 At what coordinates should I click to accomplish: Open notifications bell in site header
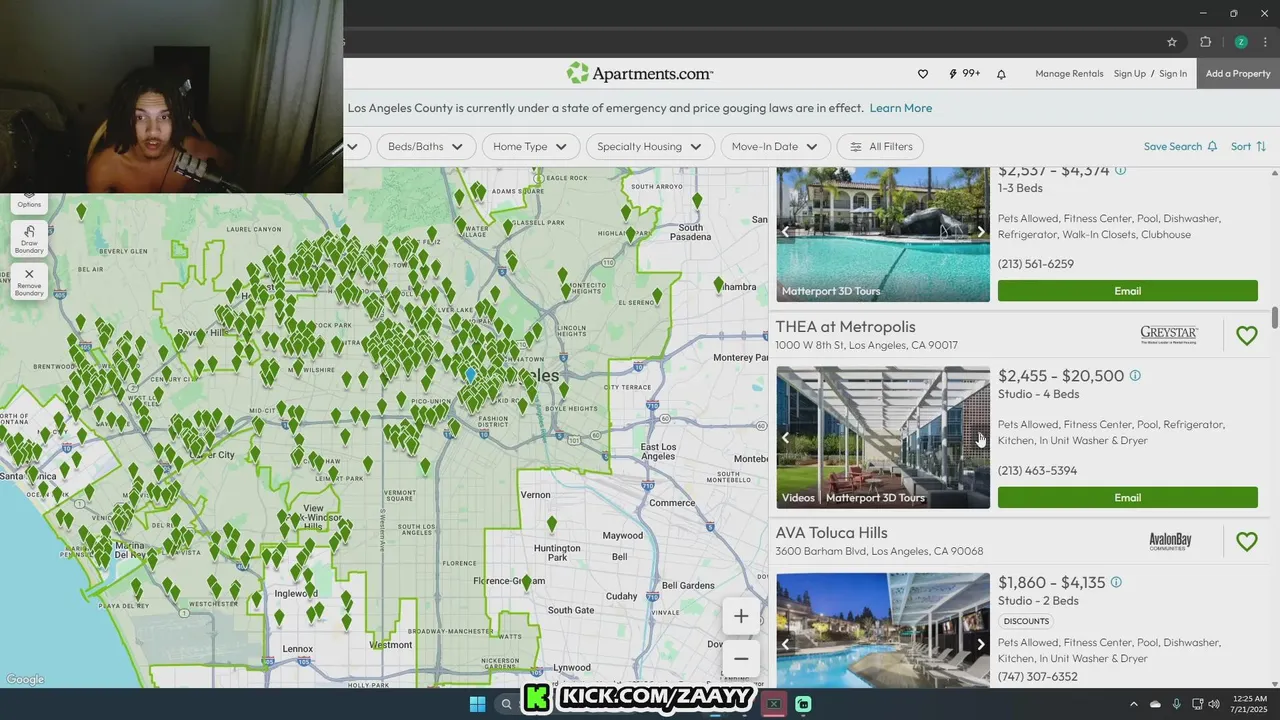tap(1001, 74)
